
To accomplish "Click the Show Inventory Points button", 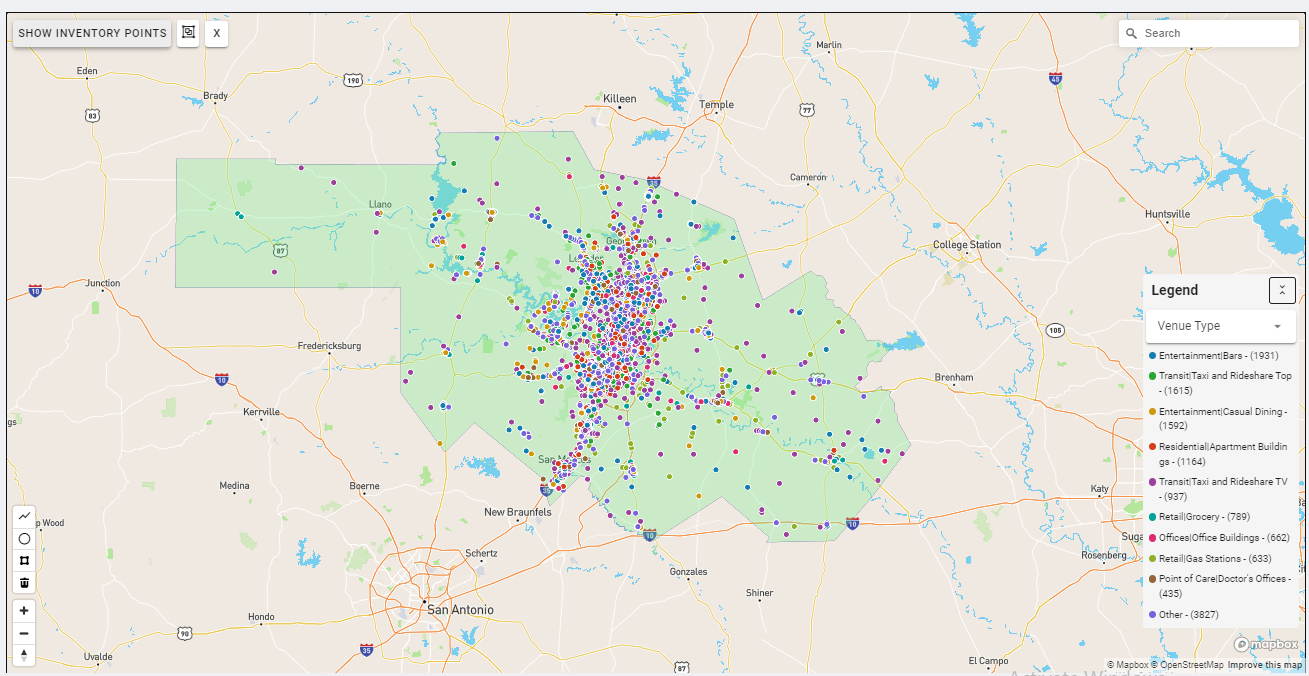I will tap(92, 33).
